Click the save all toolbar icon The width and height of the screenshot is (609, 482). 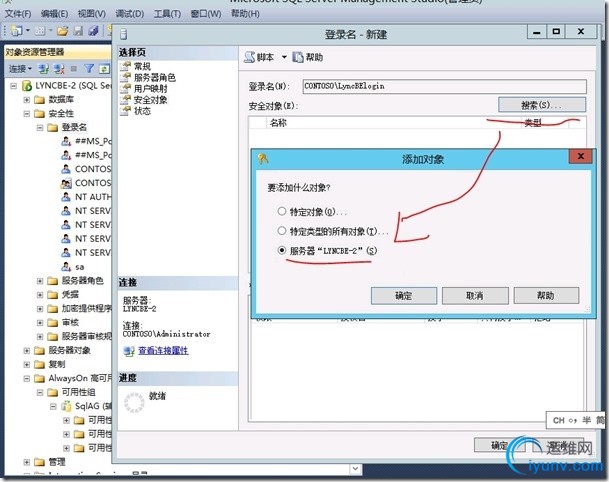click(93, 31)
